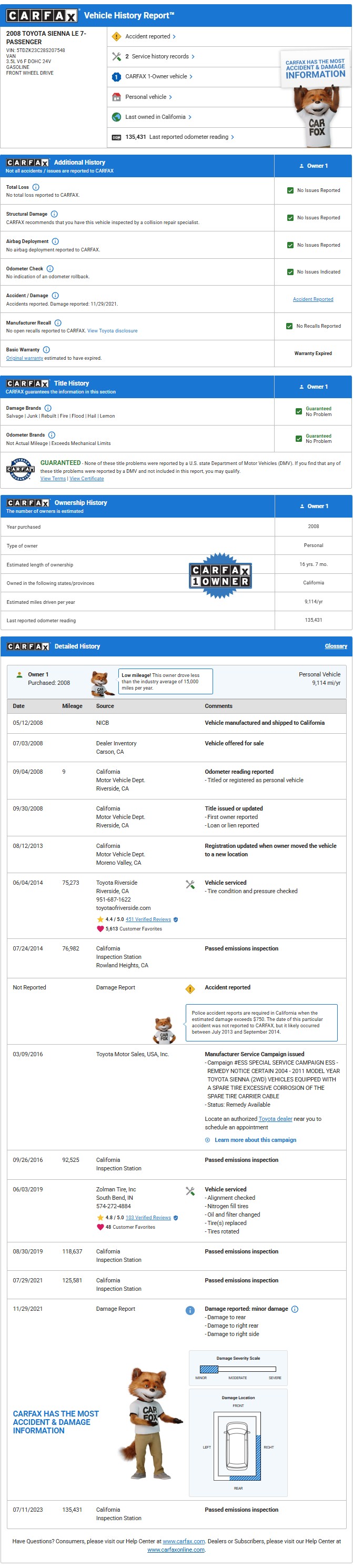Click the odometer reading icon

pos(116,138)
